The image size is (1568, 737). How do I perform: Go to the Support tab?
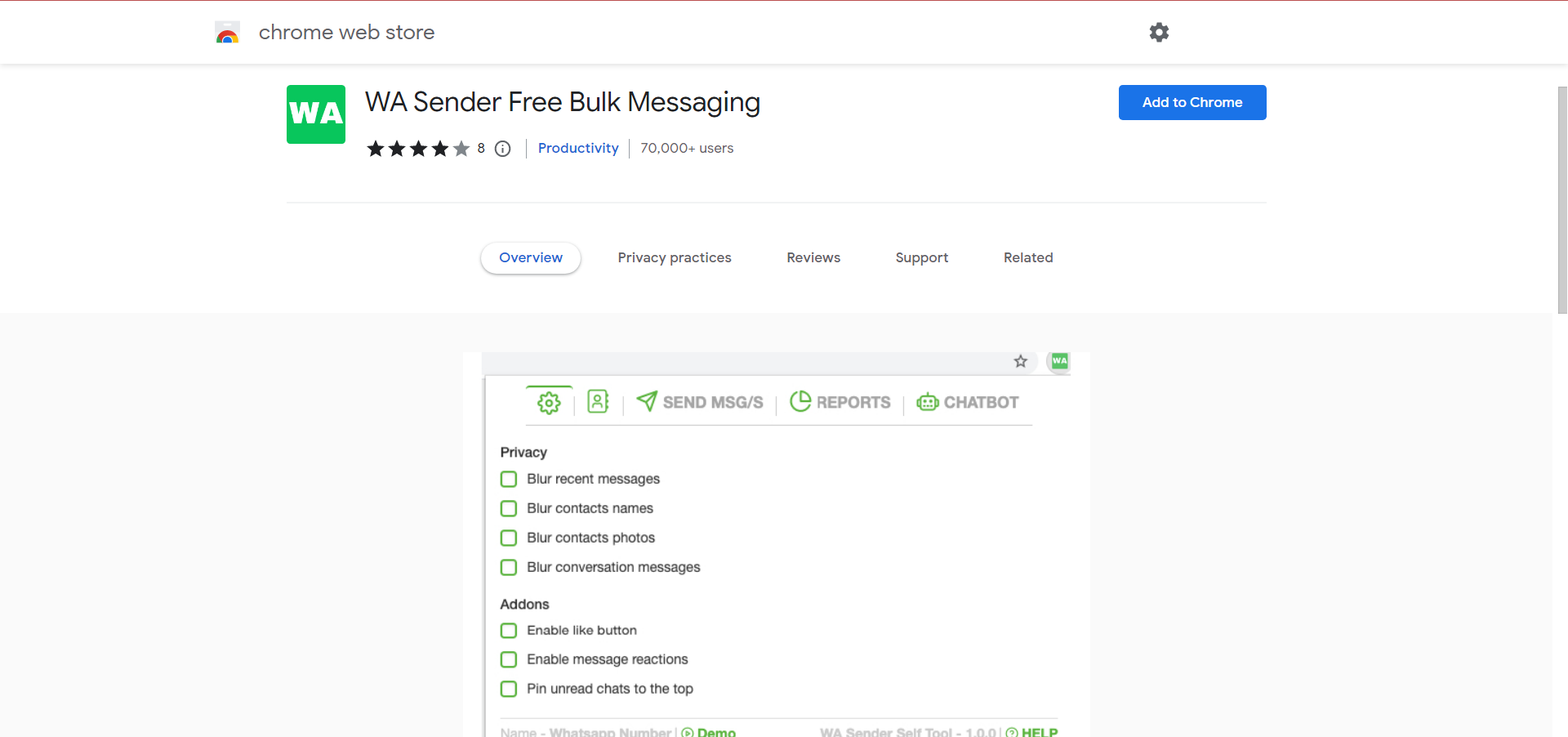[x=922, y=257]
